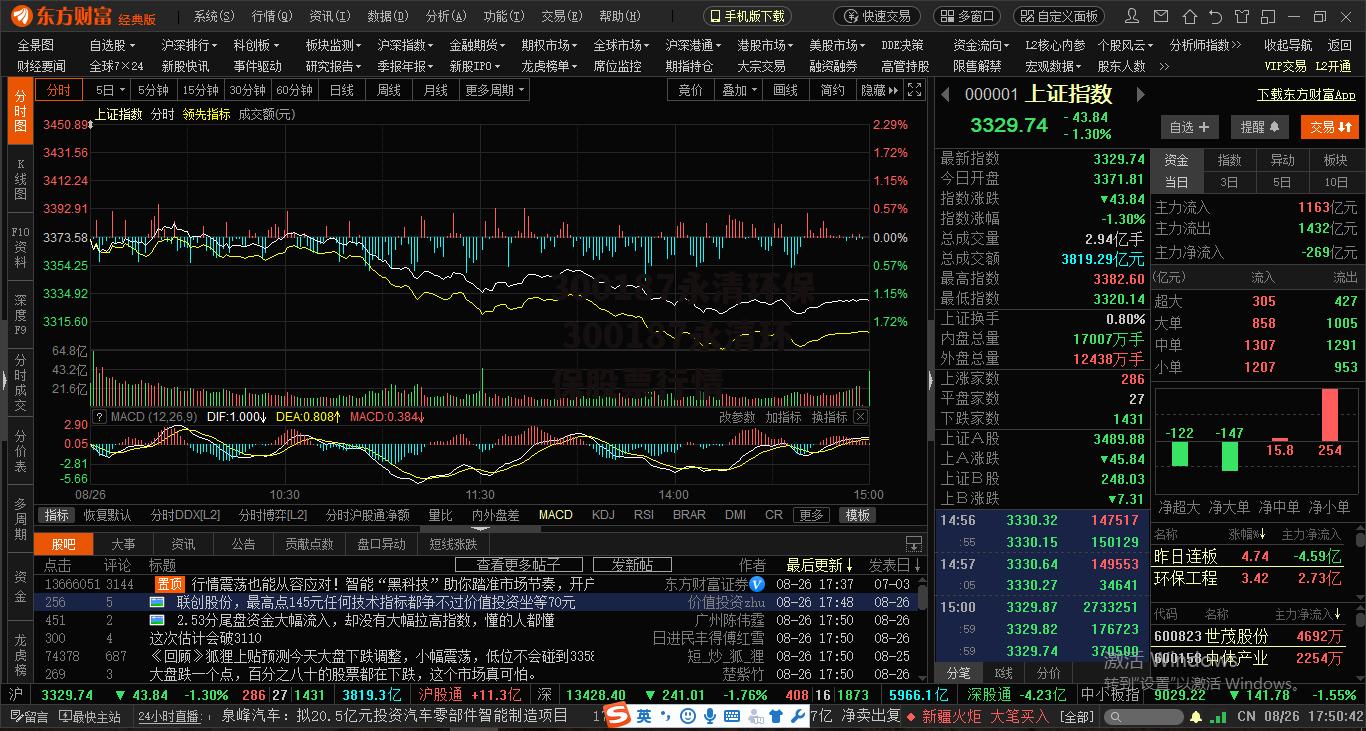The image size is (1366, 731).
Task: Open the 手机版下载 mobile download button
Action: click(747, 16)
